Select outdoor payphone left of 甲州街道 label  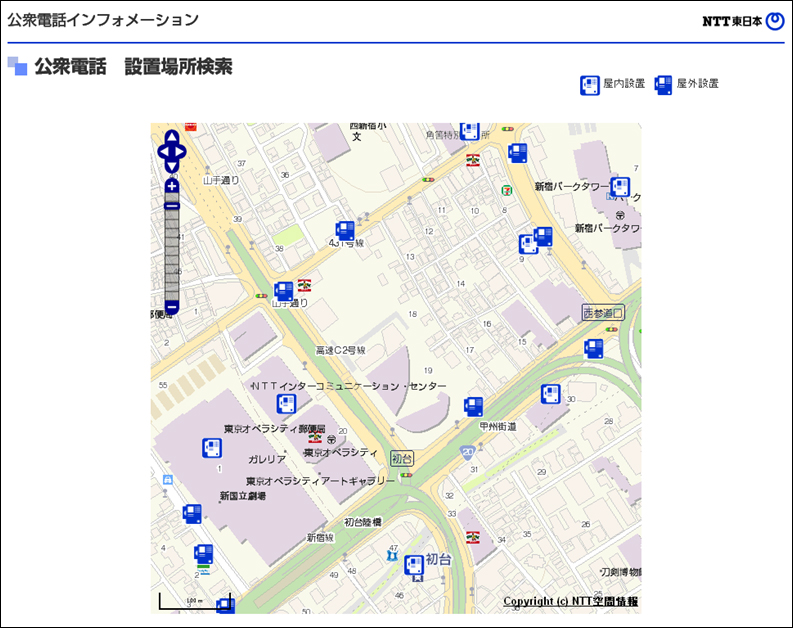(474, 407)
